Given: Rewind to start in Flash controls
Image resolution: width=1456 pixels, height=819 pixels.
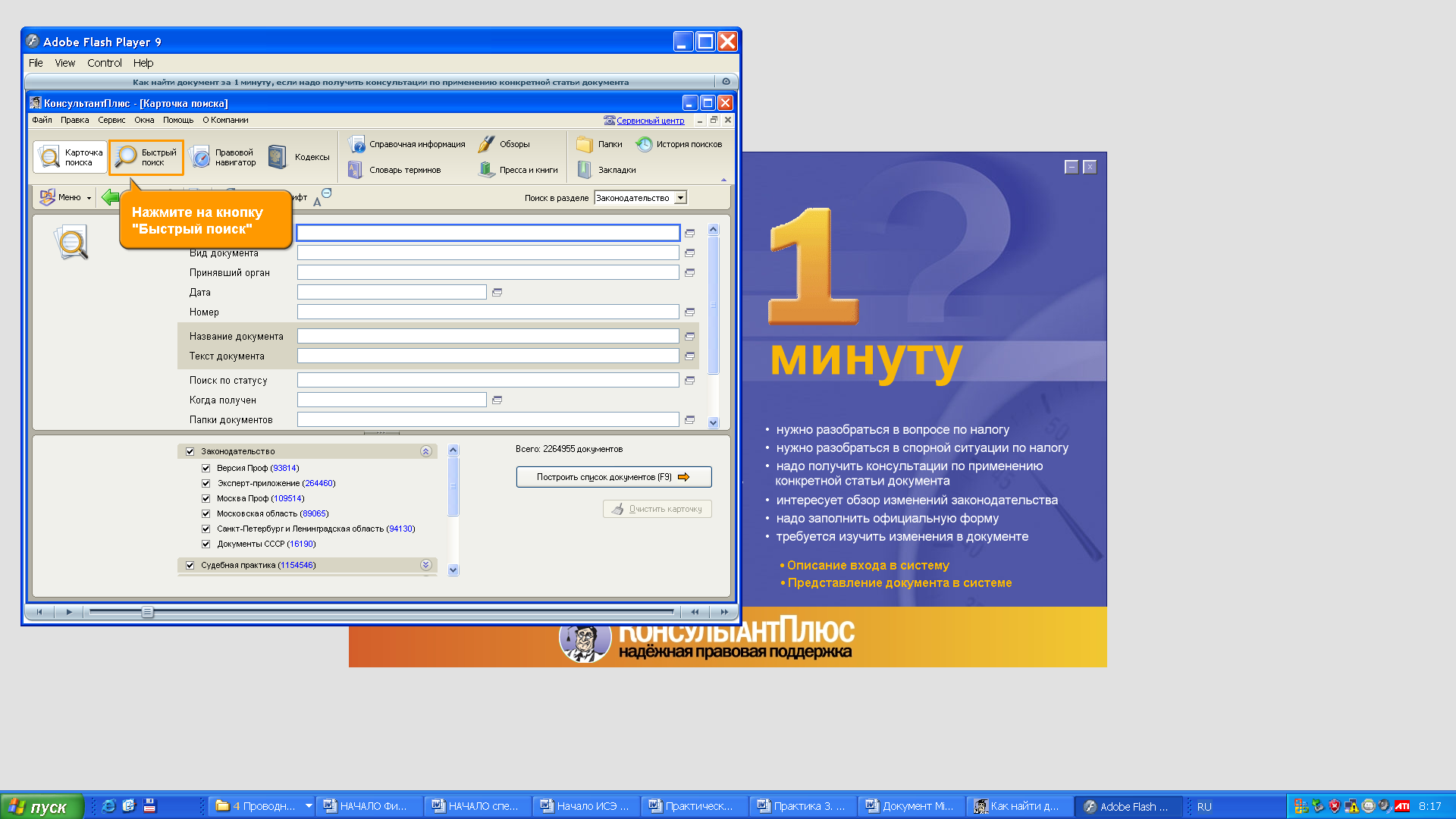Looking at the screenshot, I should pyautogui.click(x=39, y=612).
